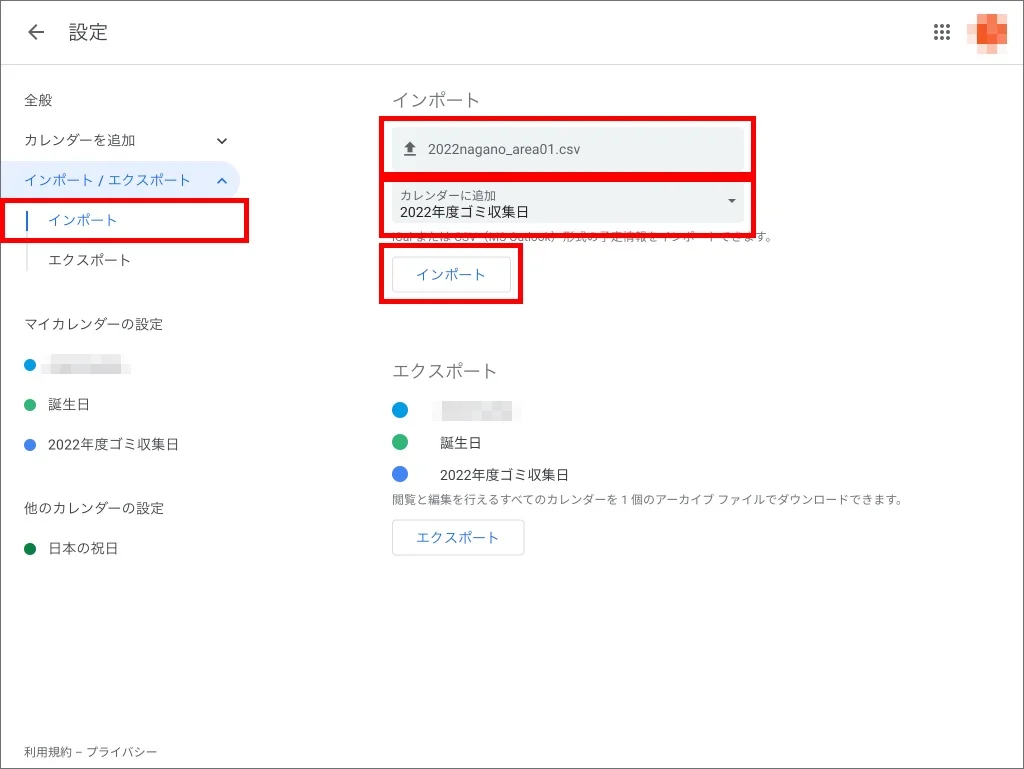Click the dark green dot beside 日本の祝日
This screenshot has height=769, width=1024.
click(30, 549)
